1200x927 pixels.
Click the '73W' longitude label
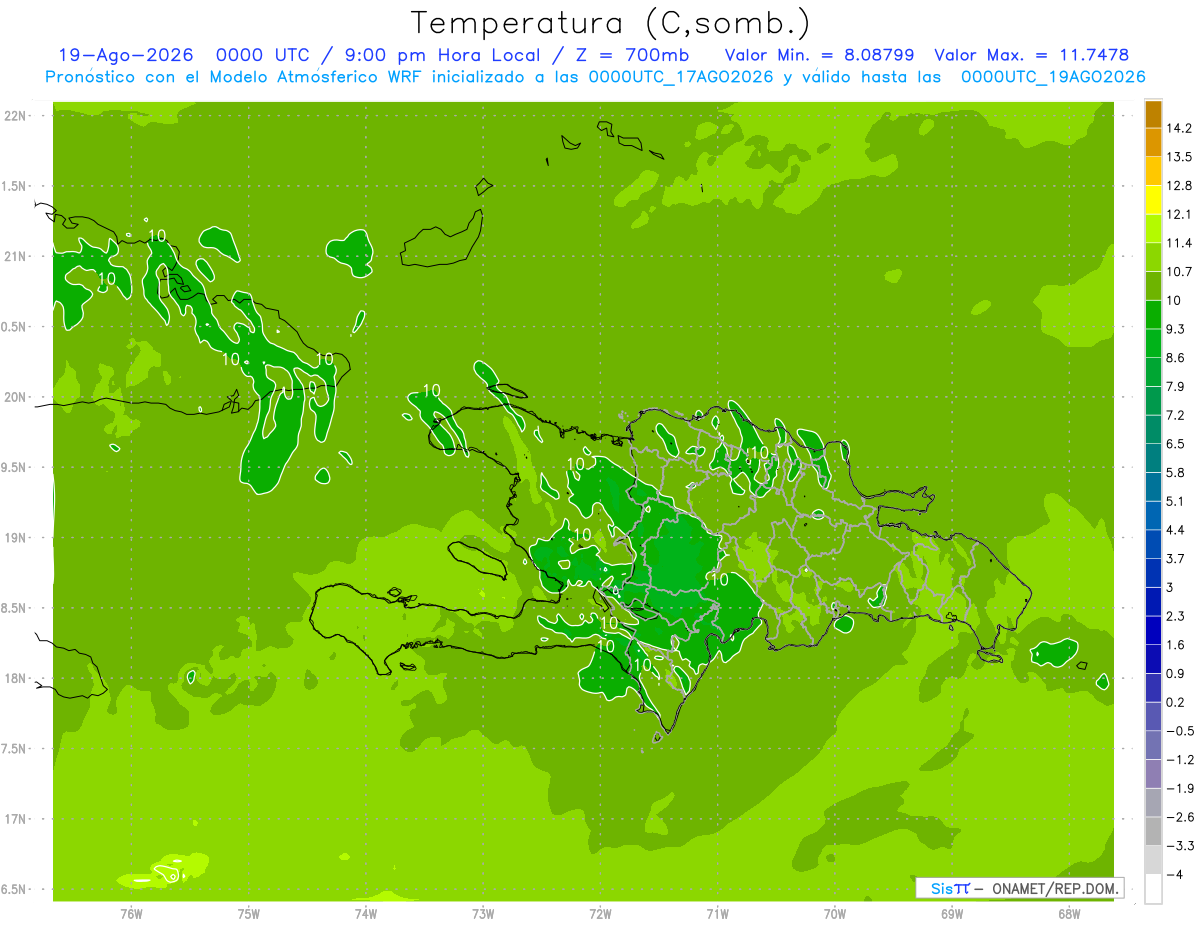click(483, 913)
